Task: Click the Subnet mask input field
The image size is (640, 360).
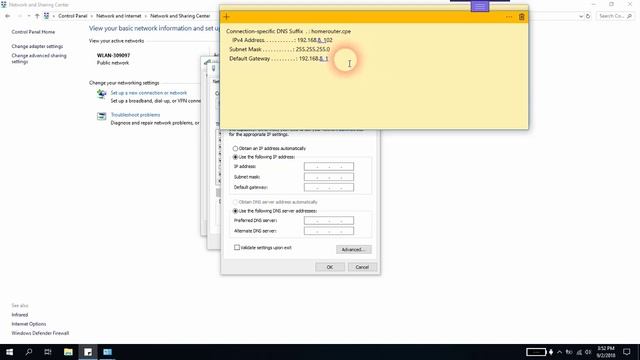Action: point(329,177)
